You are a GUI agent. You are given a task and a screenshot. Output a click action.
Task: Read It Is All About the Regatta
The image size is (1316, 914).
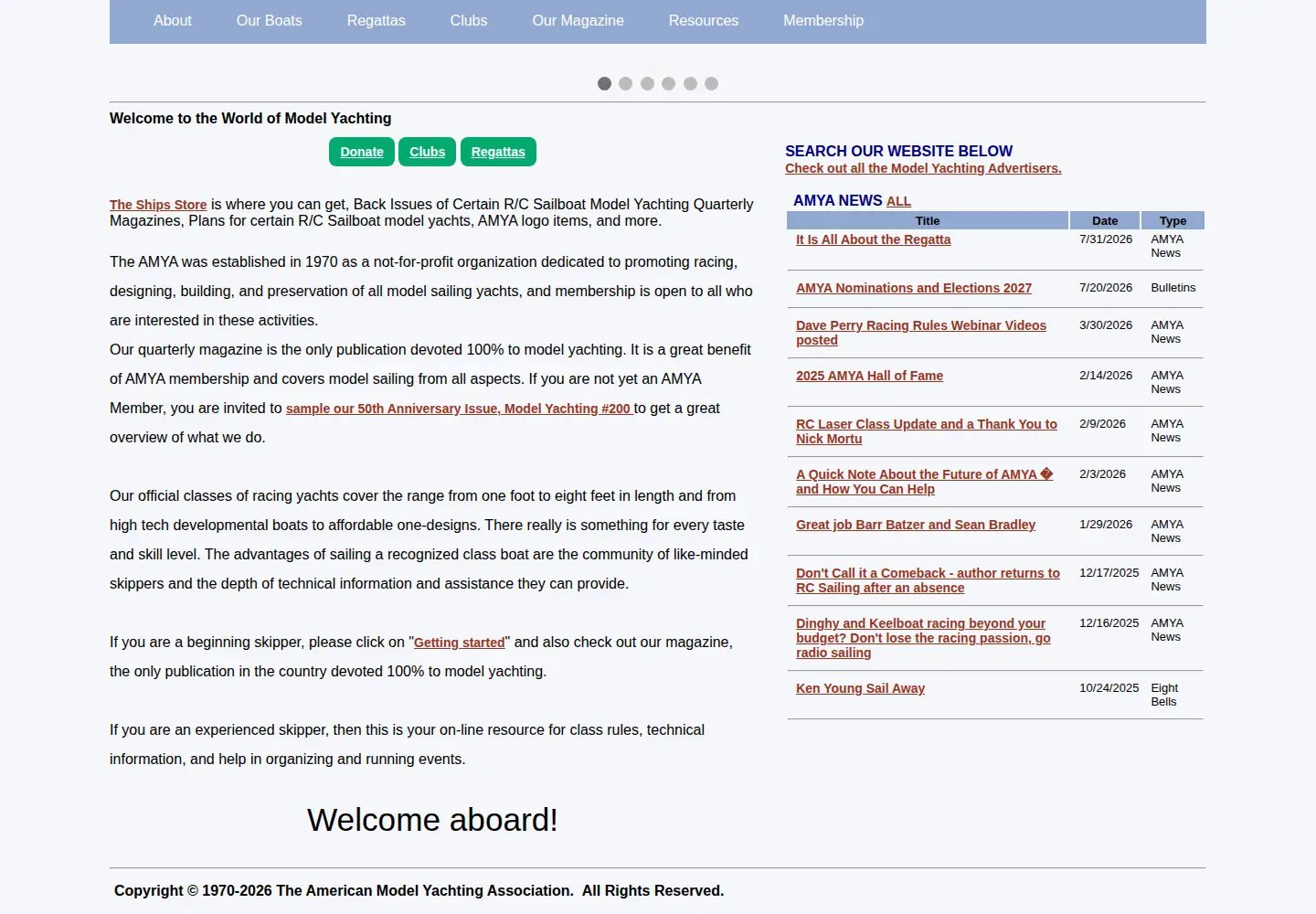coord(873,239)
